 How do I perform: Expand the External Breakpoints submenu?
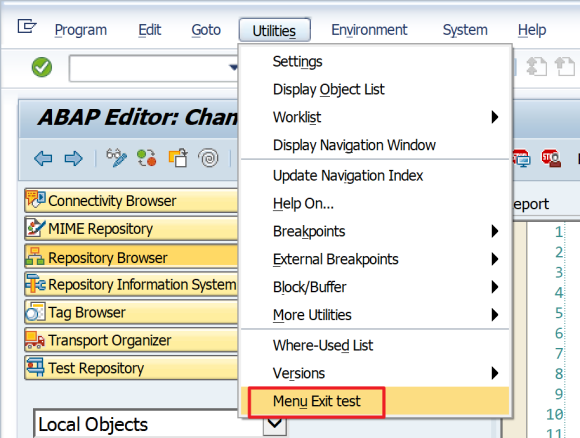tap(375, 259)
